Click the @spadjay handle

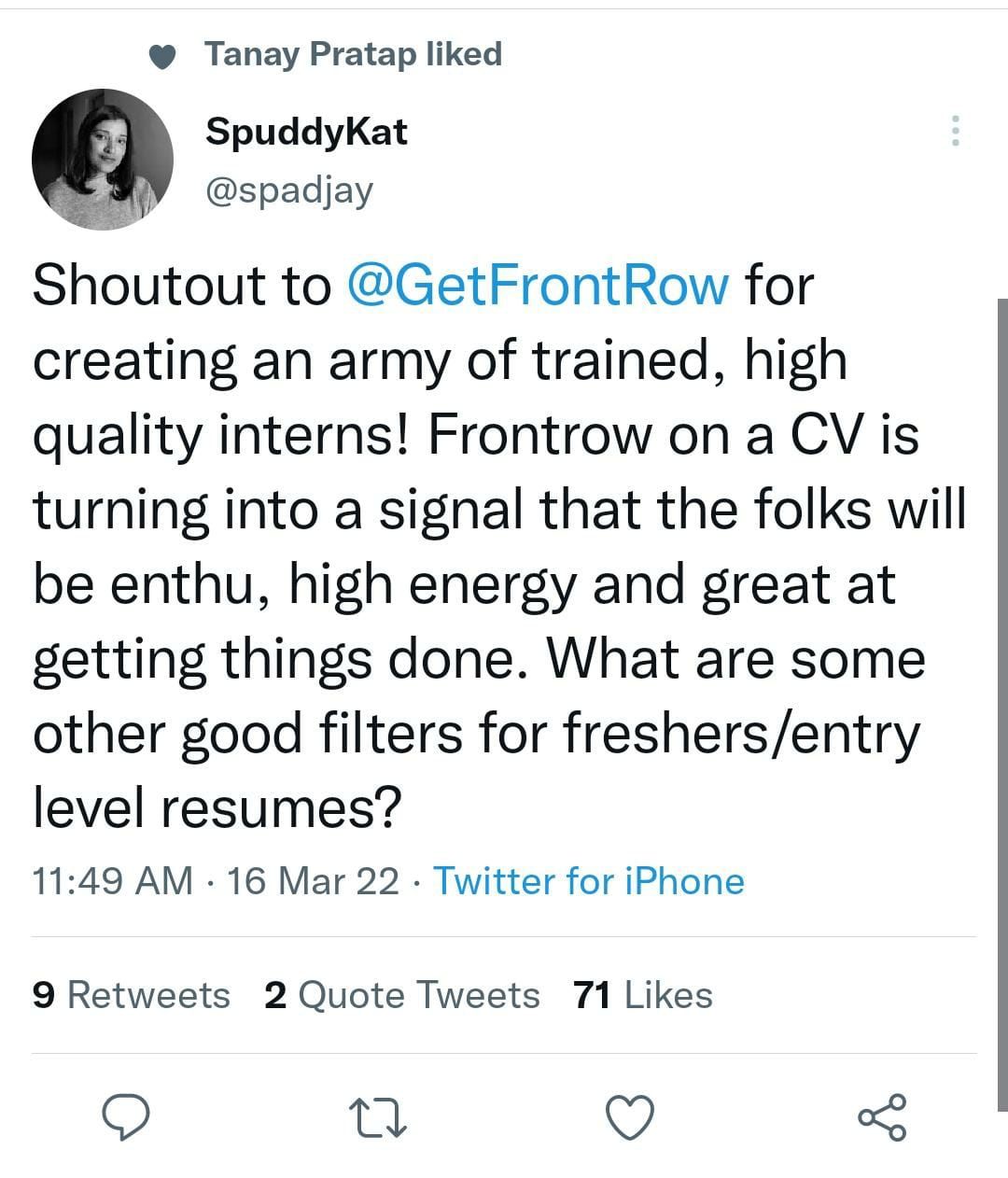click(x=289, y=190)
